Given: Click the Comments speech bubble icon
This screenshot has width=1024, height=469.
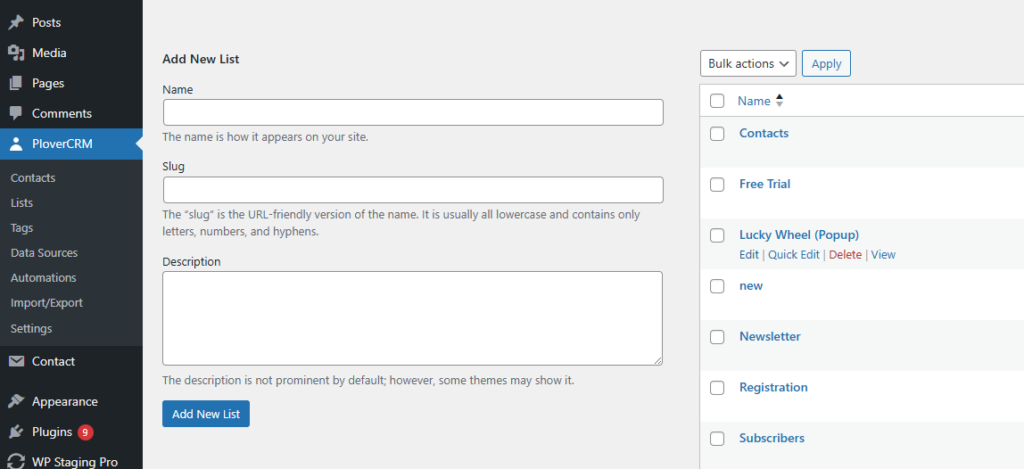Looking at the screenshot, I should [16, 114].
